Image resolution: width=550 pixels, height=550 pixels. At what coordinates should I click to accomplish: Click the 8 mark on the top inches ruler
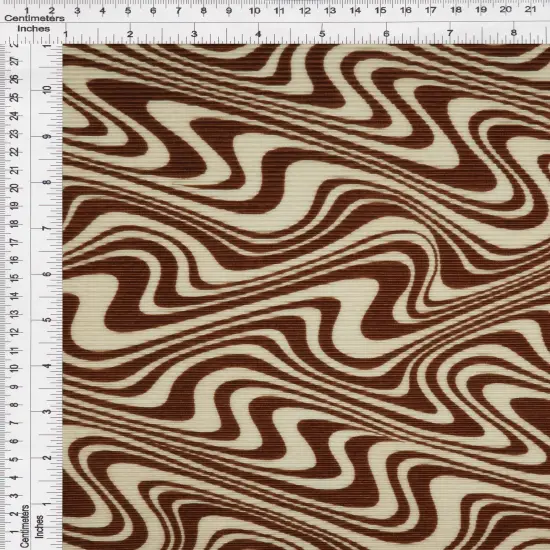point(514,33)
